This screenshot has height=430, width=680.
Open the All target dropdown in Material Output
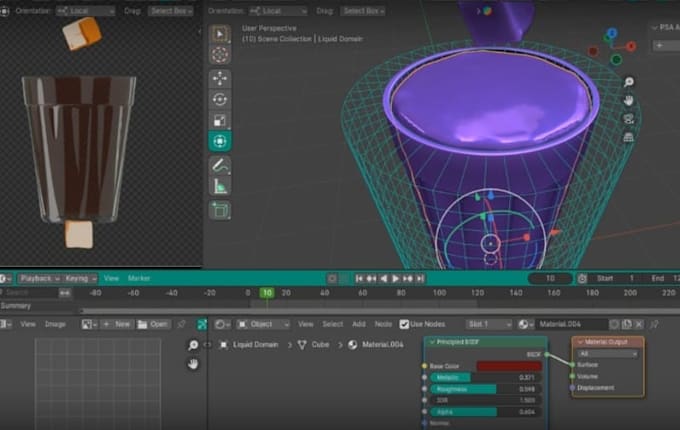[x=607, y=354]
